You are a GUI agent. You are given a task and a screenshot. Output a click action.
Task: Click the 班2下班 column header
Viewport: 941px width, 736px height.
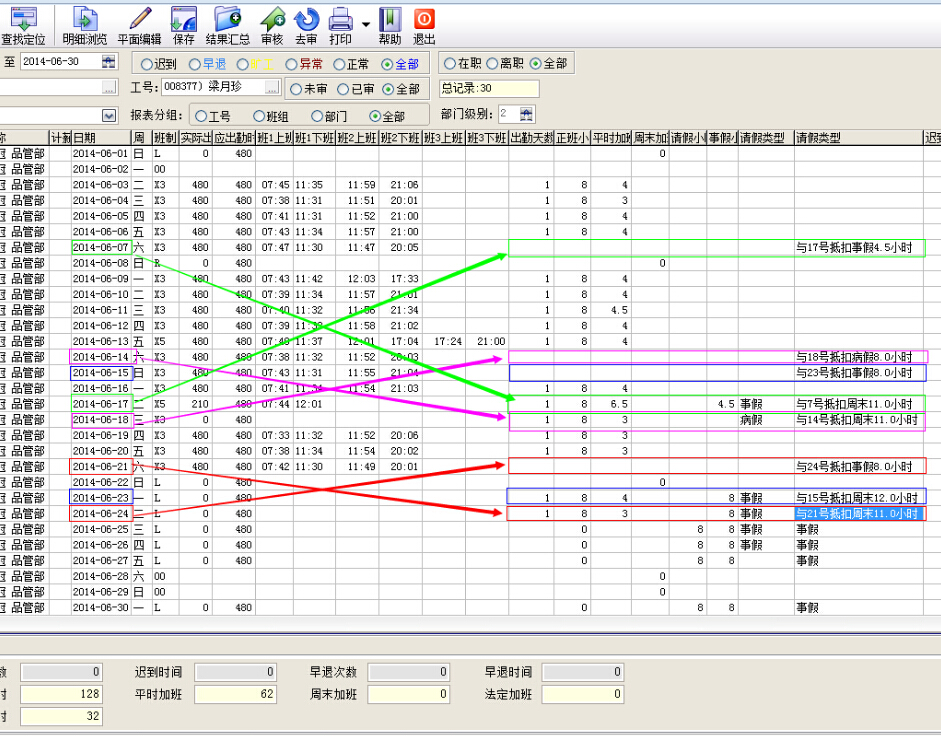[x=400, y=137]
